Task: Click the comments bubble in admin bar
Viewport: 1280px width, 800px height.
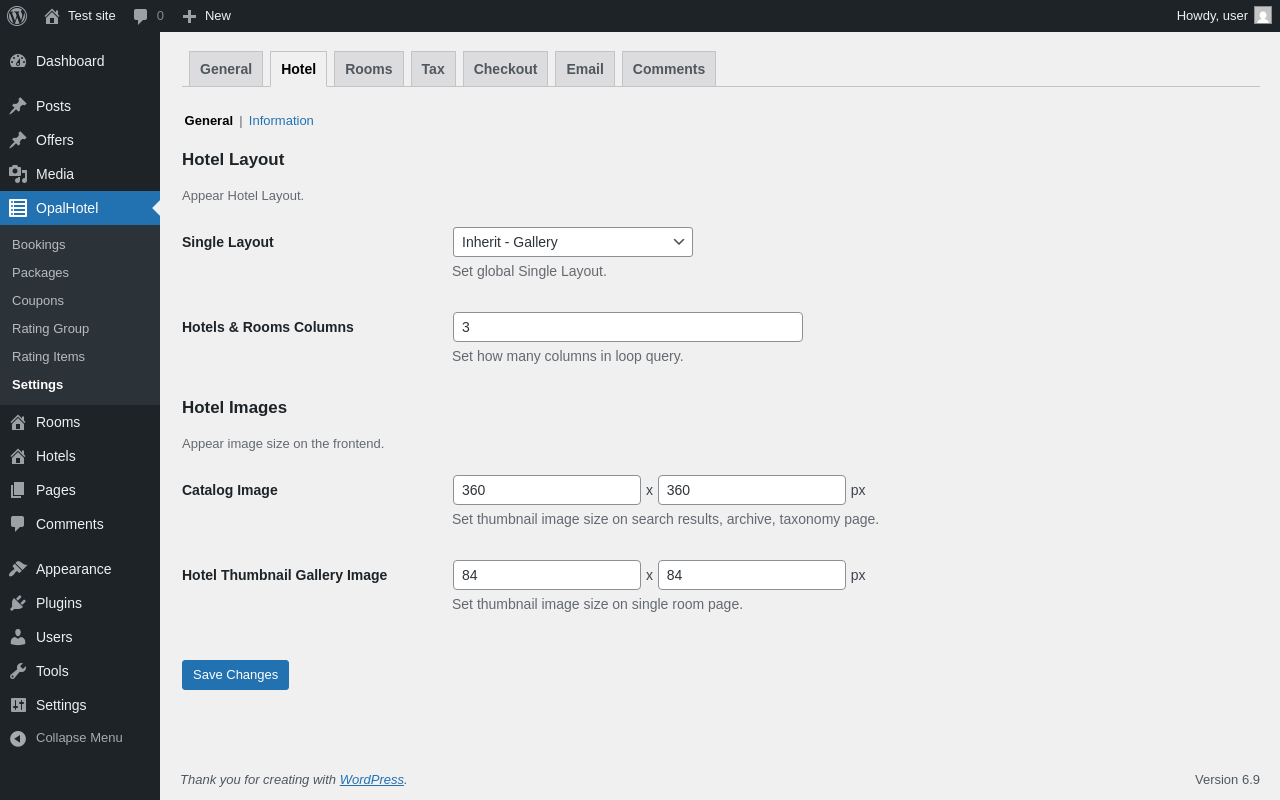Action: click(141, 16)
